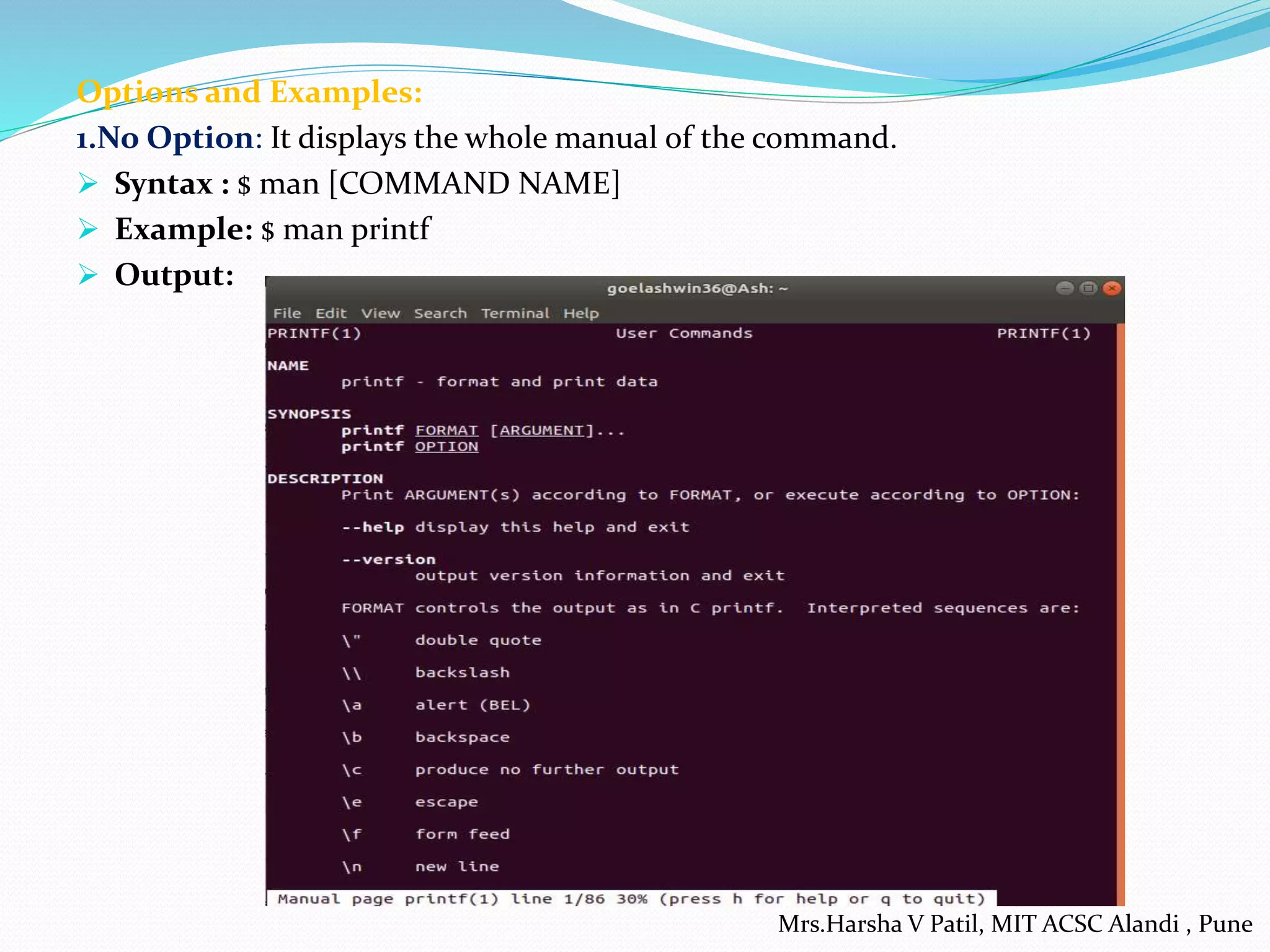Open the Terminal menu
This screenshot has width=1270, height=952.
pyautogui.click(x=515, y=314)
